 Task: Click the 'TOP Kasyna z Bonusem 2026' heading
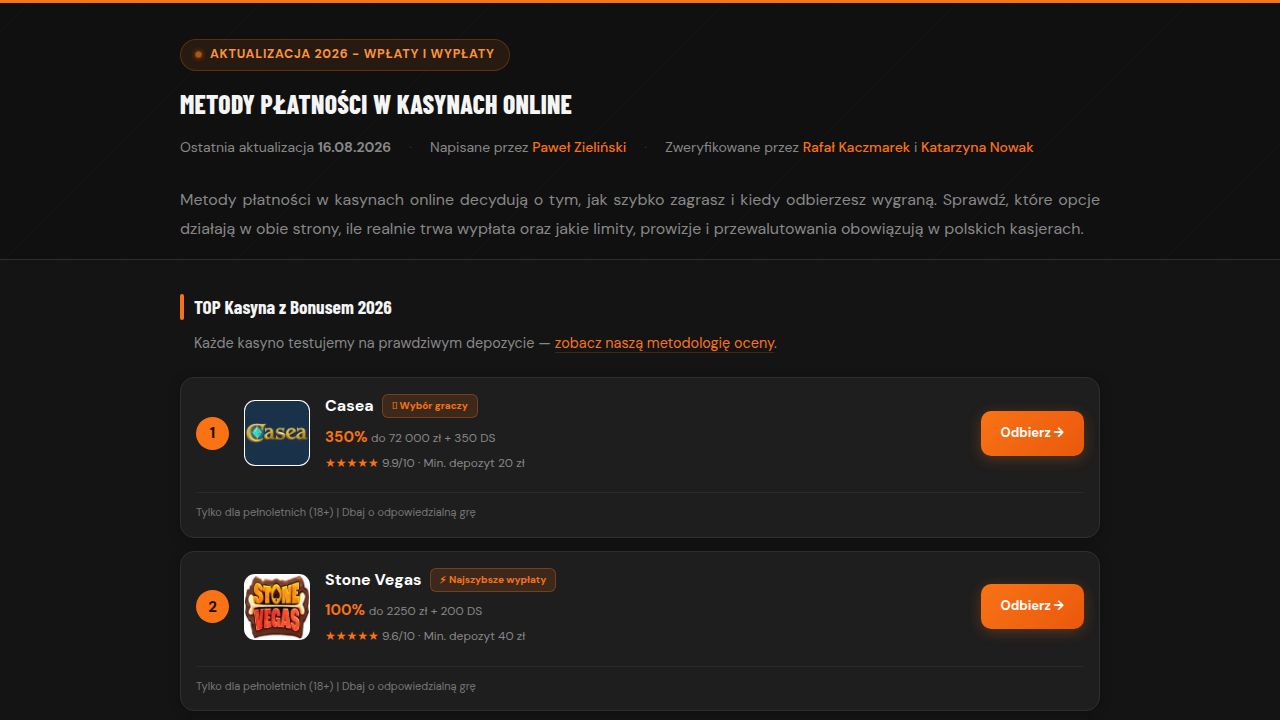pos(293,307)
